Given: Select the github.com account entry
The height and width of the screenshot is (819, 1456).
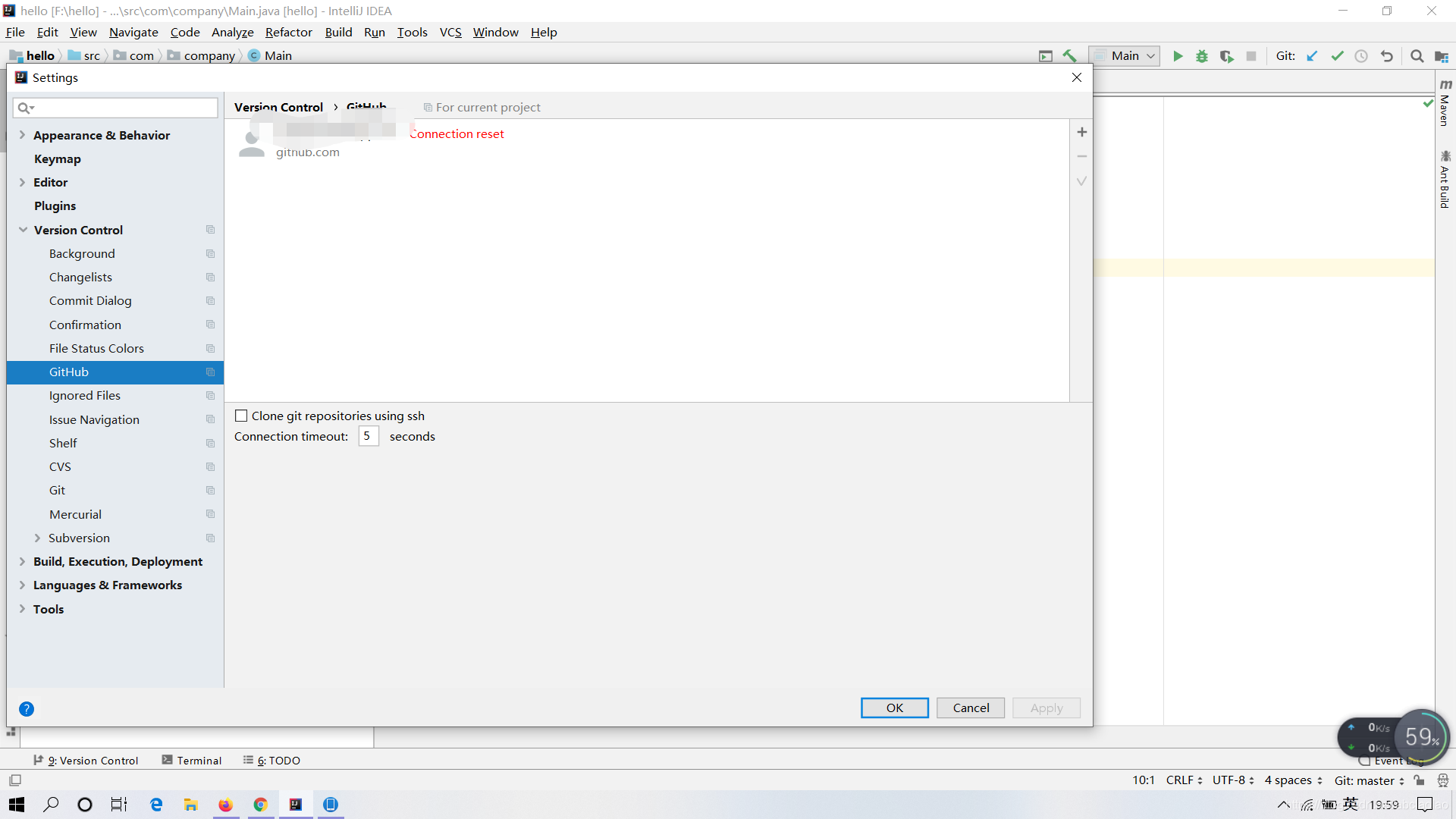Looking at the screenshot, I should (647, 143).
